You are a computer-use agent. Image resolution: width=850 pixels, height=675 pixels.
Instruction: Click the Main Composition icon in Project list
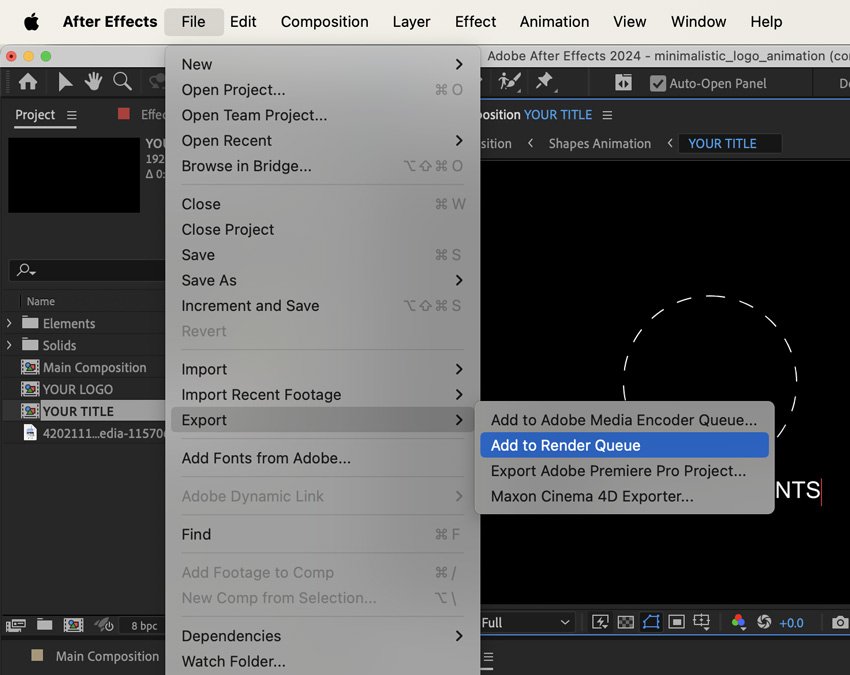point(30,367)
